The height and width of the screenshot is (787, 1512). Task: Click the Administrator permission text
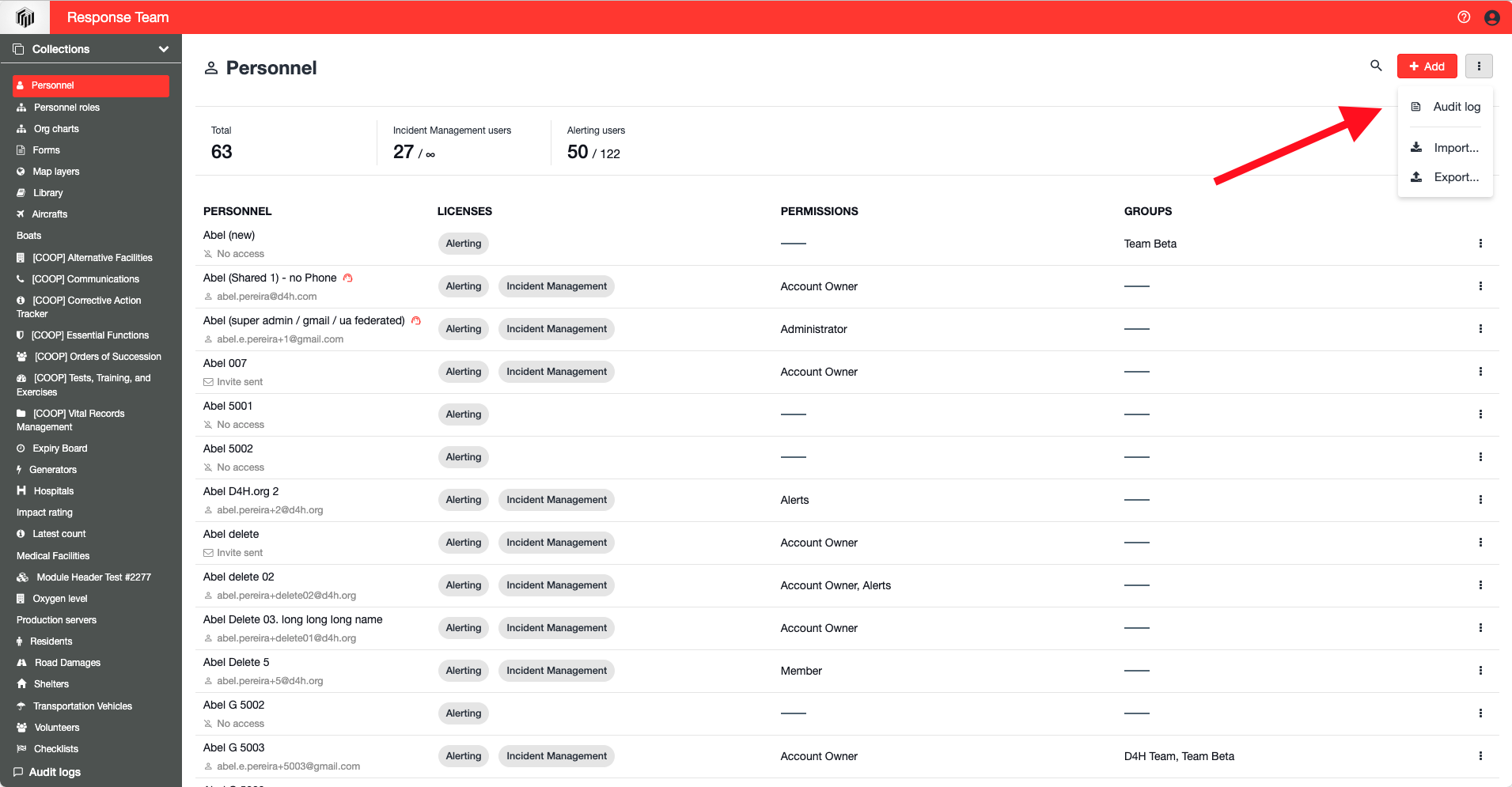(x=813, y=329)
